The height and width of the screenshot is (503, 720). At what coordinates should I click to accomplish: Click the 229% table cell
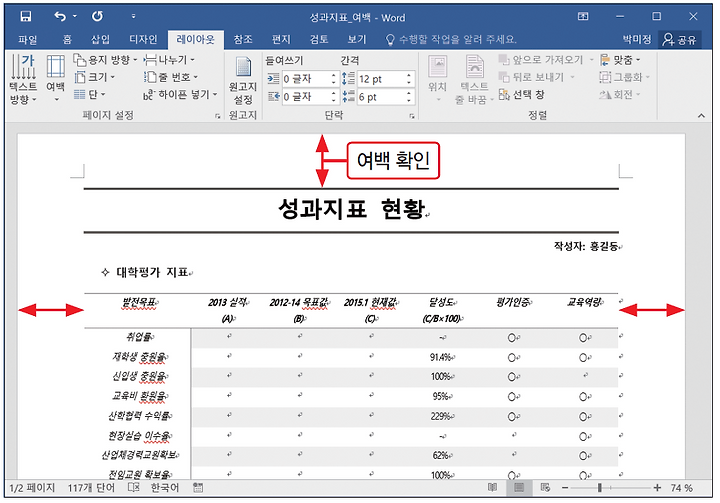(x=441, y=416)
